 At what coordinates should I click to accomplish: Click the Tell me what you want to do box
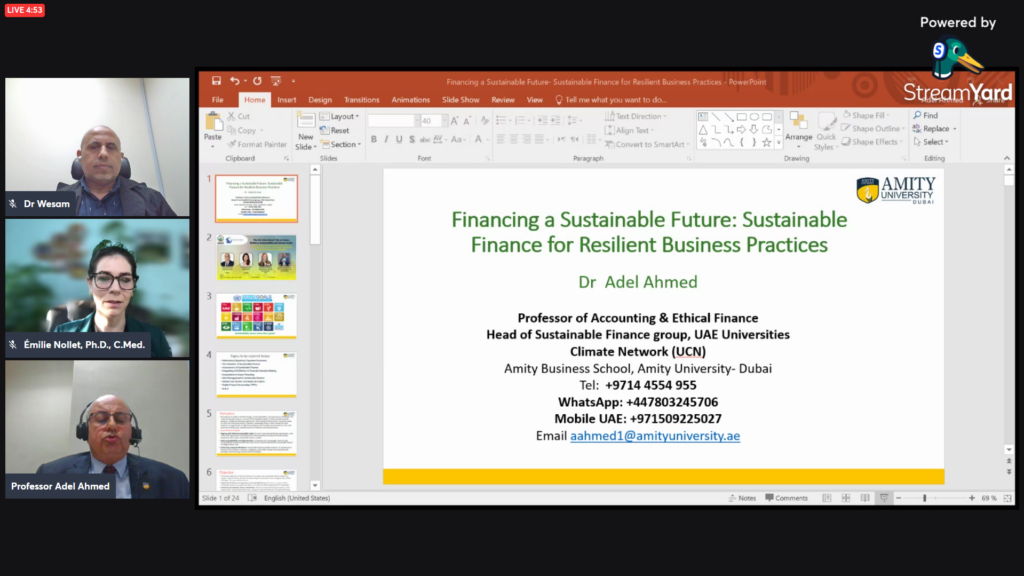[611, 100]
